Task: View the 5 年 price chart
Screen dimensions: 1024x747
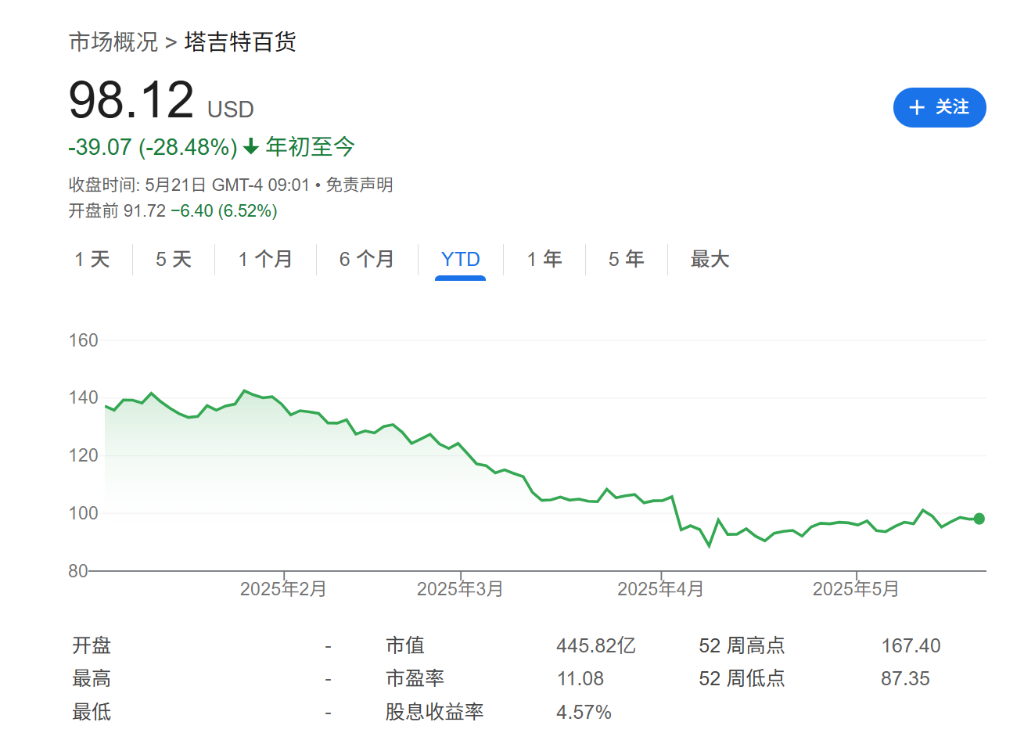Action: point(625,259)
